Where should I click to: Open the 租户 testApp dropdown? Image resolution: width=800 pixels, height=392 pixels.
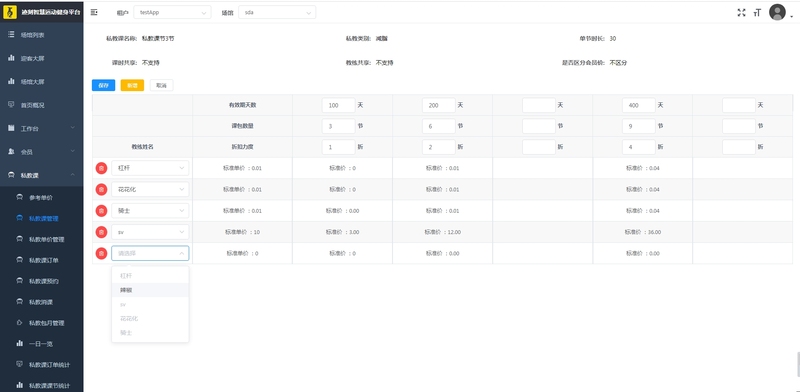172,12
